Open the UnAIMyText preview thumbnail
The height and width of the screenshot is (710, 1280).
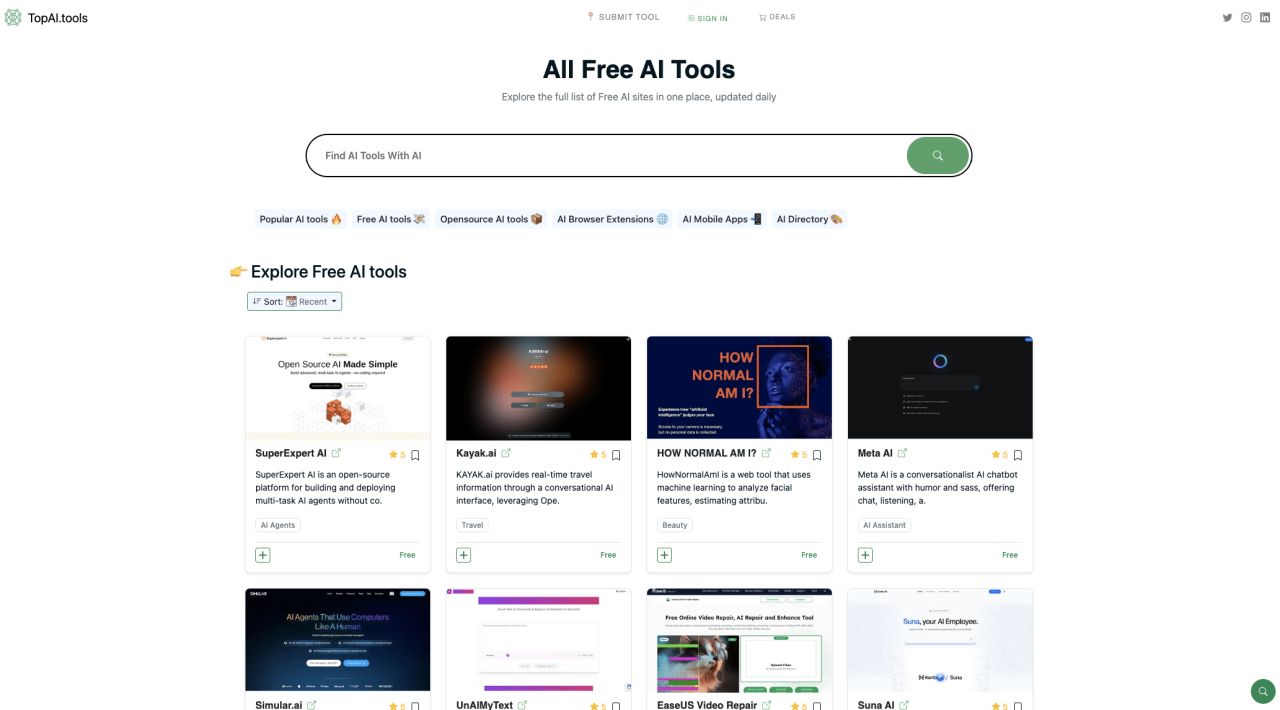(539, 640)
